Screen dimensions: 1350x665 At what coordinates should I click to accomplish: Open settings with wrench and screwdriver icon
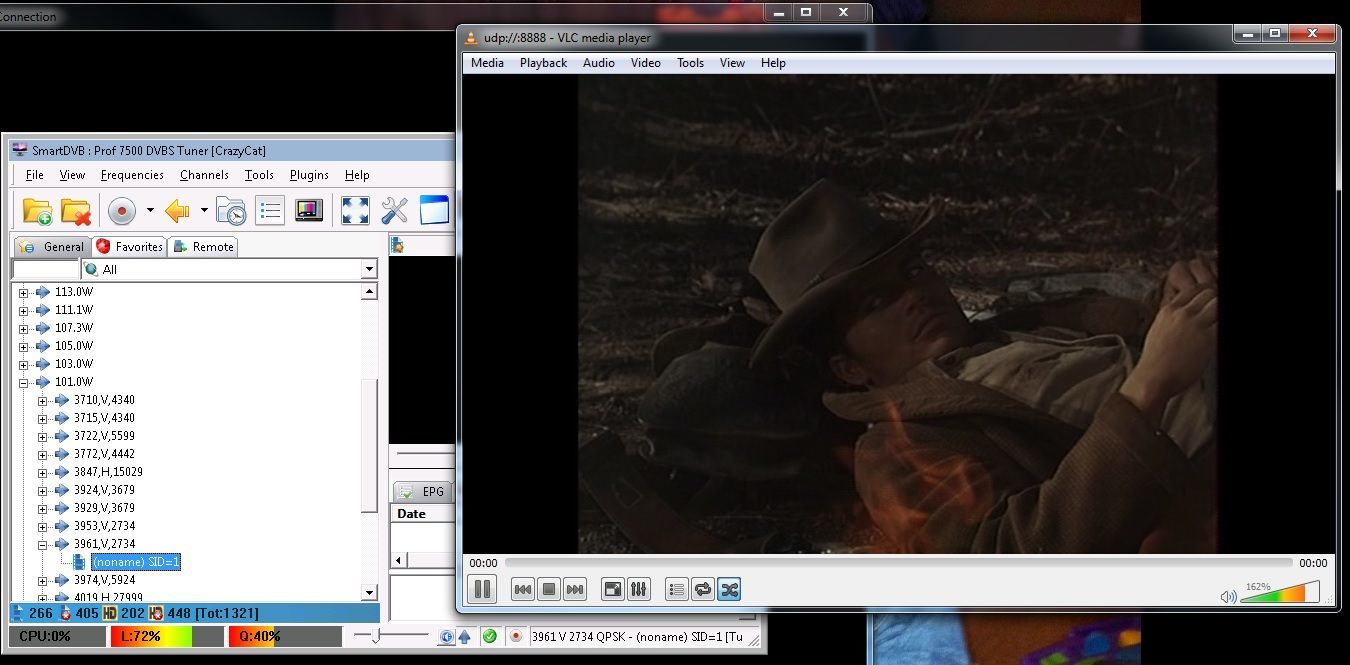click(394, 211)
